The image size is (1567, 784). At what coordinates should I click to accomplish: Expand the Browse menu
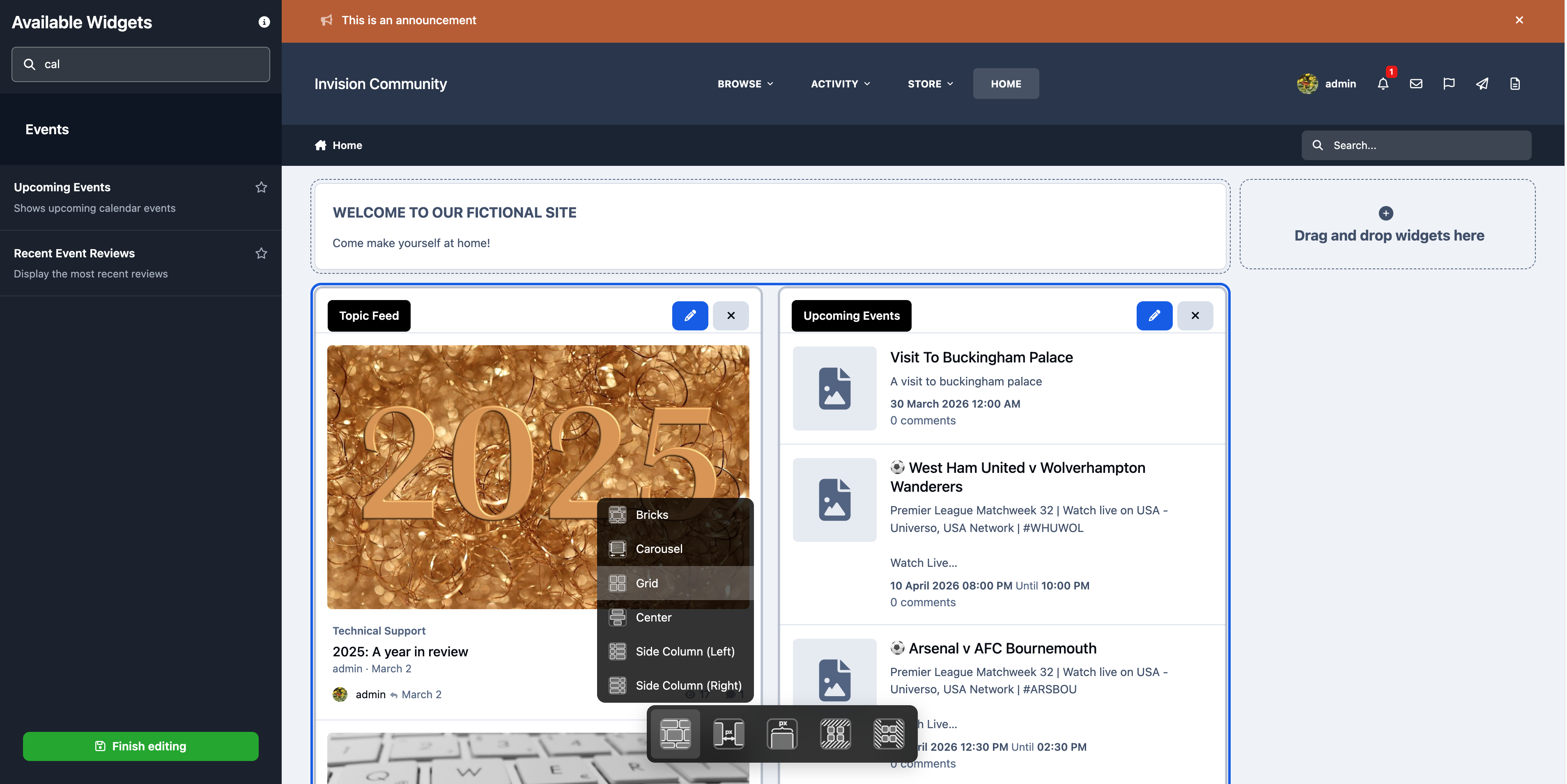point(745,84)
